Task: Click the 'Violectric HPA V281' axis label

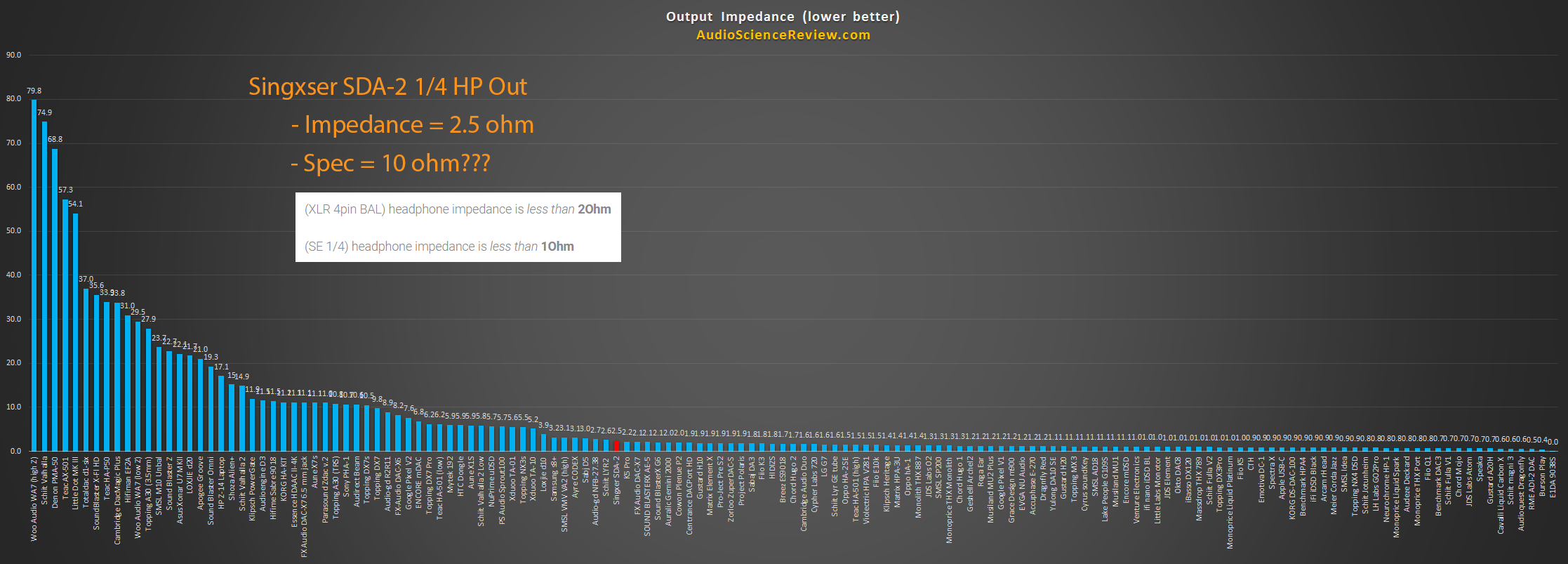Action: pos(867,490)
